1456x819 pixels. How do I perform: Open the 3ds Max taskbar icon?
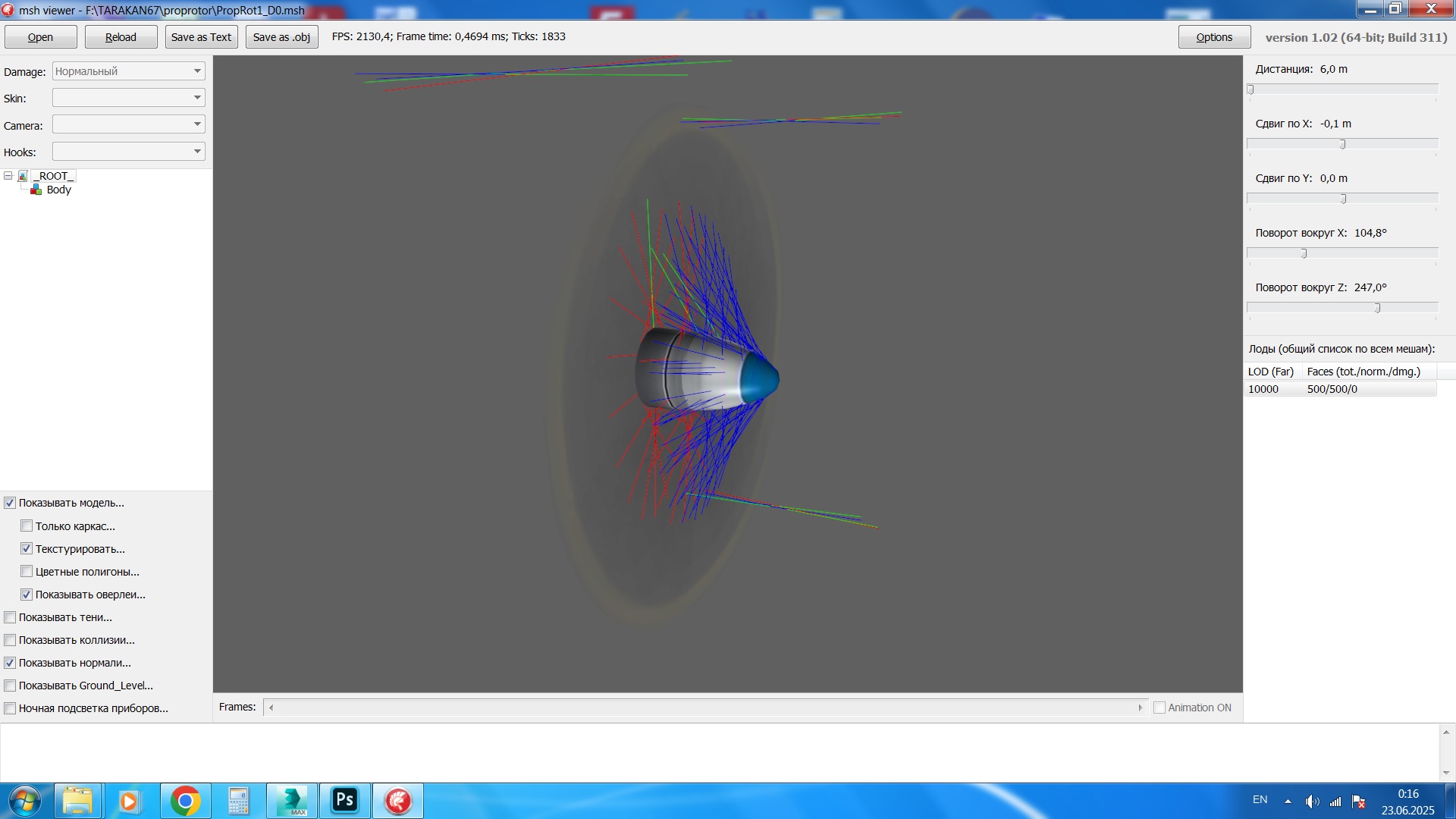coord(292,801)
